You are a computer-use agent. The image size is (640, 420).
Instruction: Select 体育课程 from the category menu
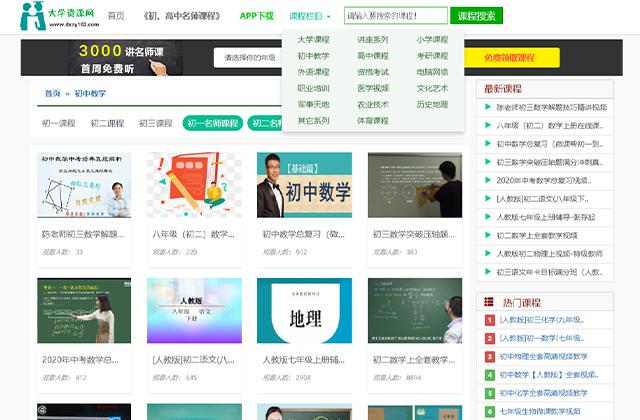(372, 121)
